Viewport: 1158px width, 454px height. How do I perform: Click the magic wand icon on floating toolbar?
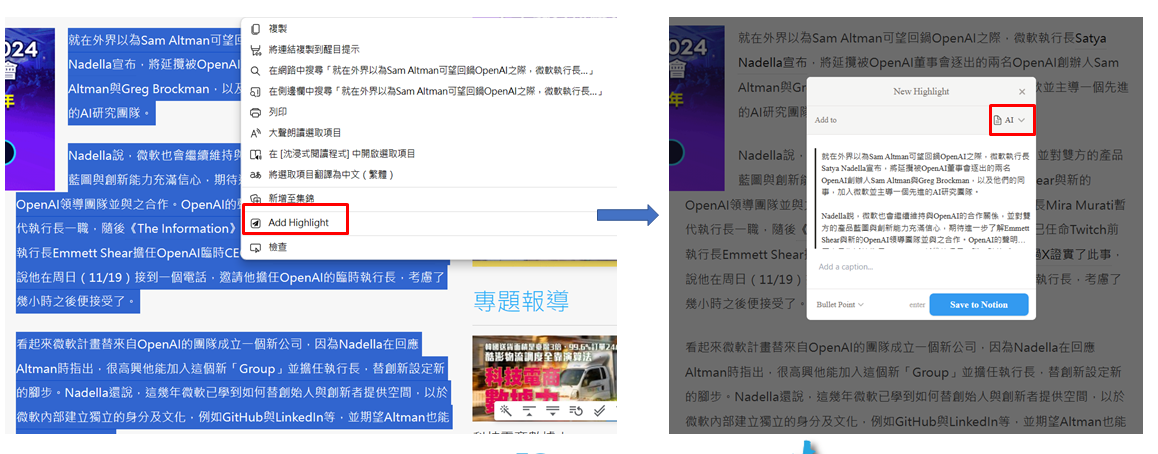507,410
